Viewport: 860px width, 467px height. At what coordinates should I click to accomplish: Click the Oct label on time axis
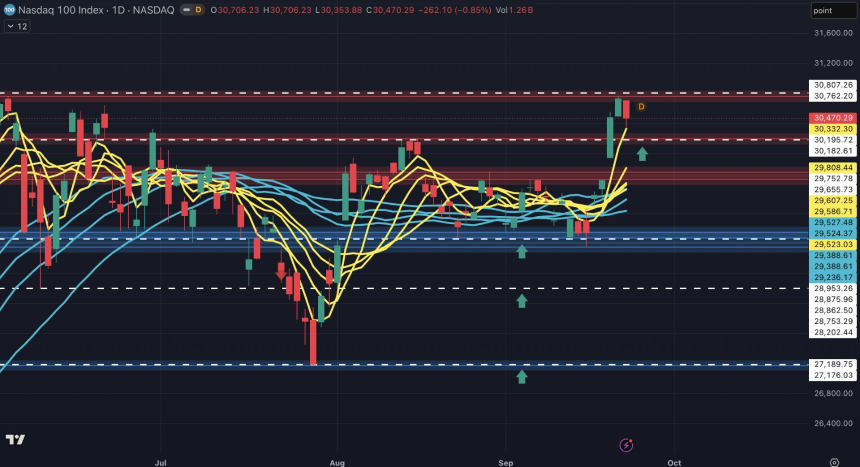[674, 463]
